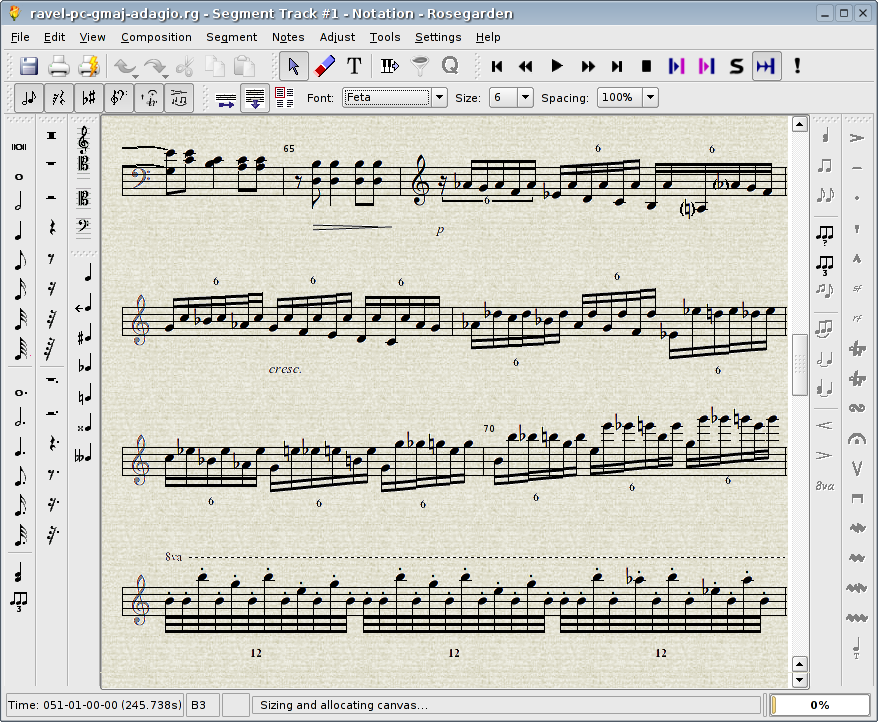Switch to continuous page layout mode
The width and height of the screenshot is (878, 722).
coord(255,99)
